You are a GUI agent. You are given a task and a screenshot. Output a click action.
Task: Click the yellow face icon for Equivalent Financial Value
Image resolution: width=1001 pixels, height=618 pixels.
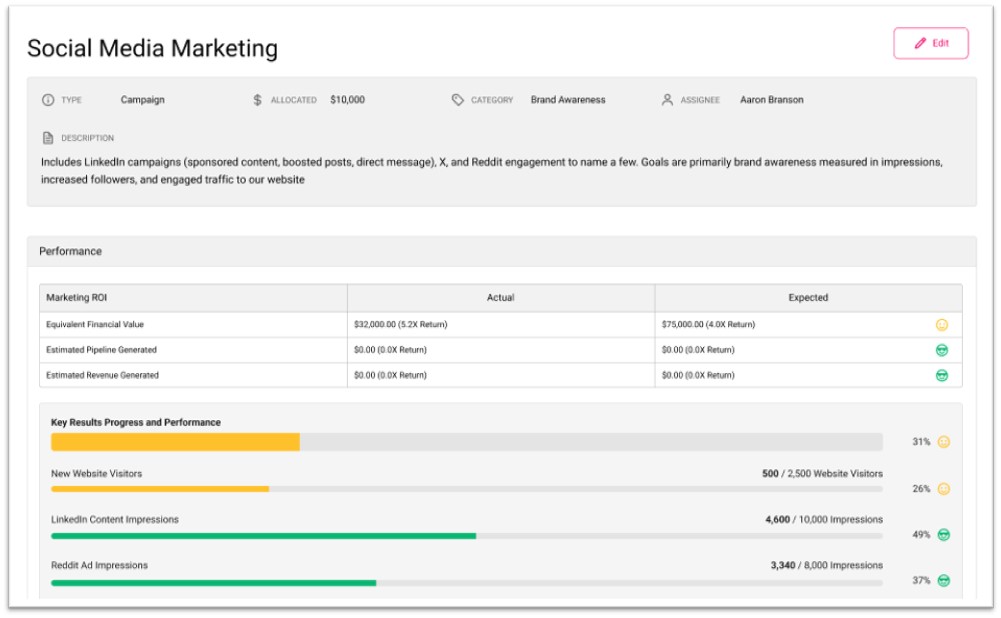[x=941, y=325]
